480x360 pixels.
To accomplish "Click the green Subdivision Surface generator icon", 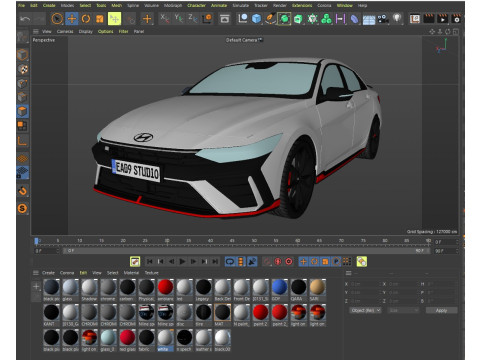I will coord(284,19).
